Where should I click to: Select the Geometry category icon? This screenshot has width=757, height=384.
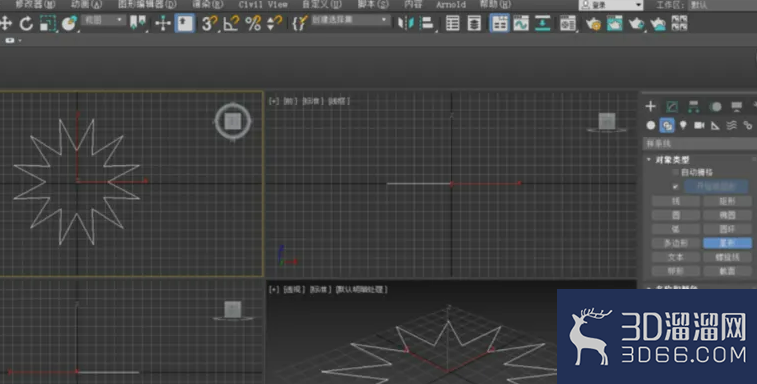click(651, 126)
